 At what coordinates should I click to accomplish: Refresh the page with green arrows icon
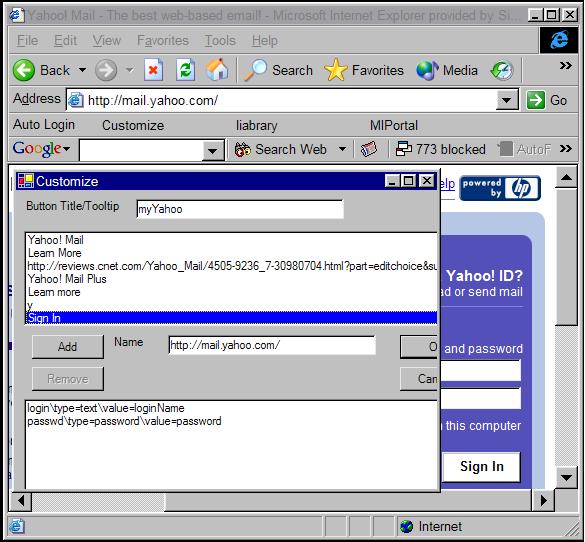185,70
